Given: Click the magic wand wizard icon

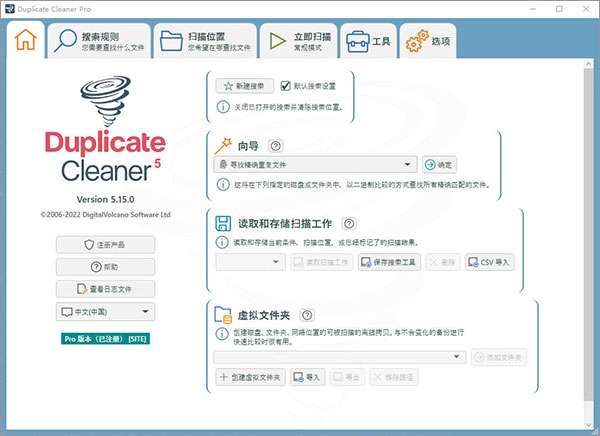Looking at the screenshot, I should pos(223,146).
